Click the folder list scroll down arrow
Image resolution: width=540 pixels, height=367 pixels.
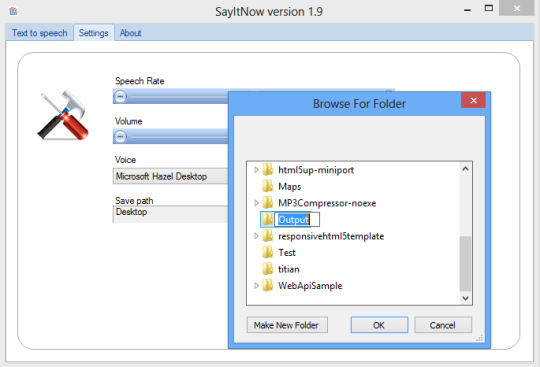point(466,298)
